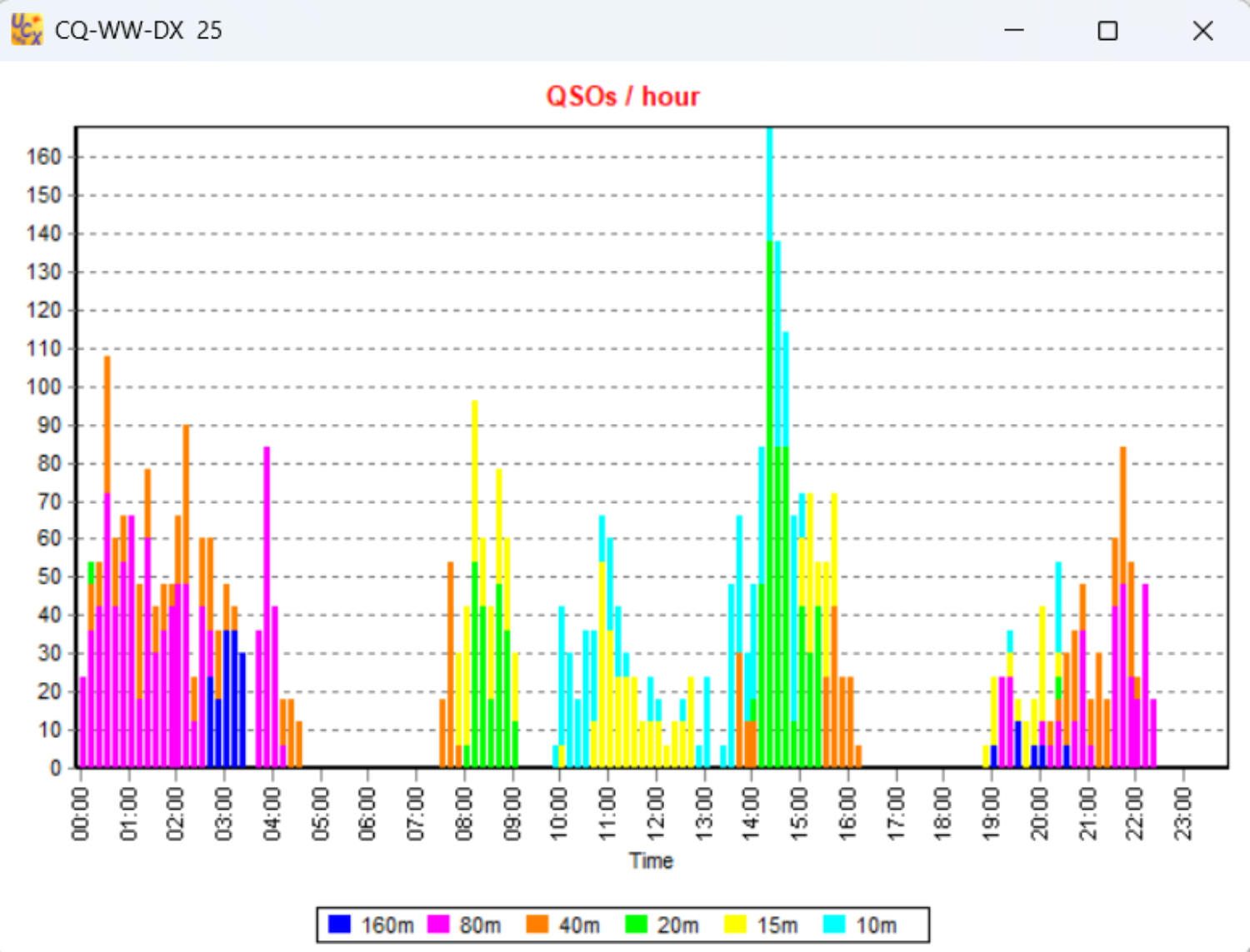Click the orange 40m legend swatch
This screenshot has height=952, width=1250.
coord(537,925)
